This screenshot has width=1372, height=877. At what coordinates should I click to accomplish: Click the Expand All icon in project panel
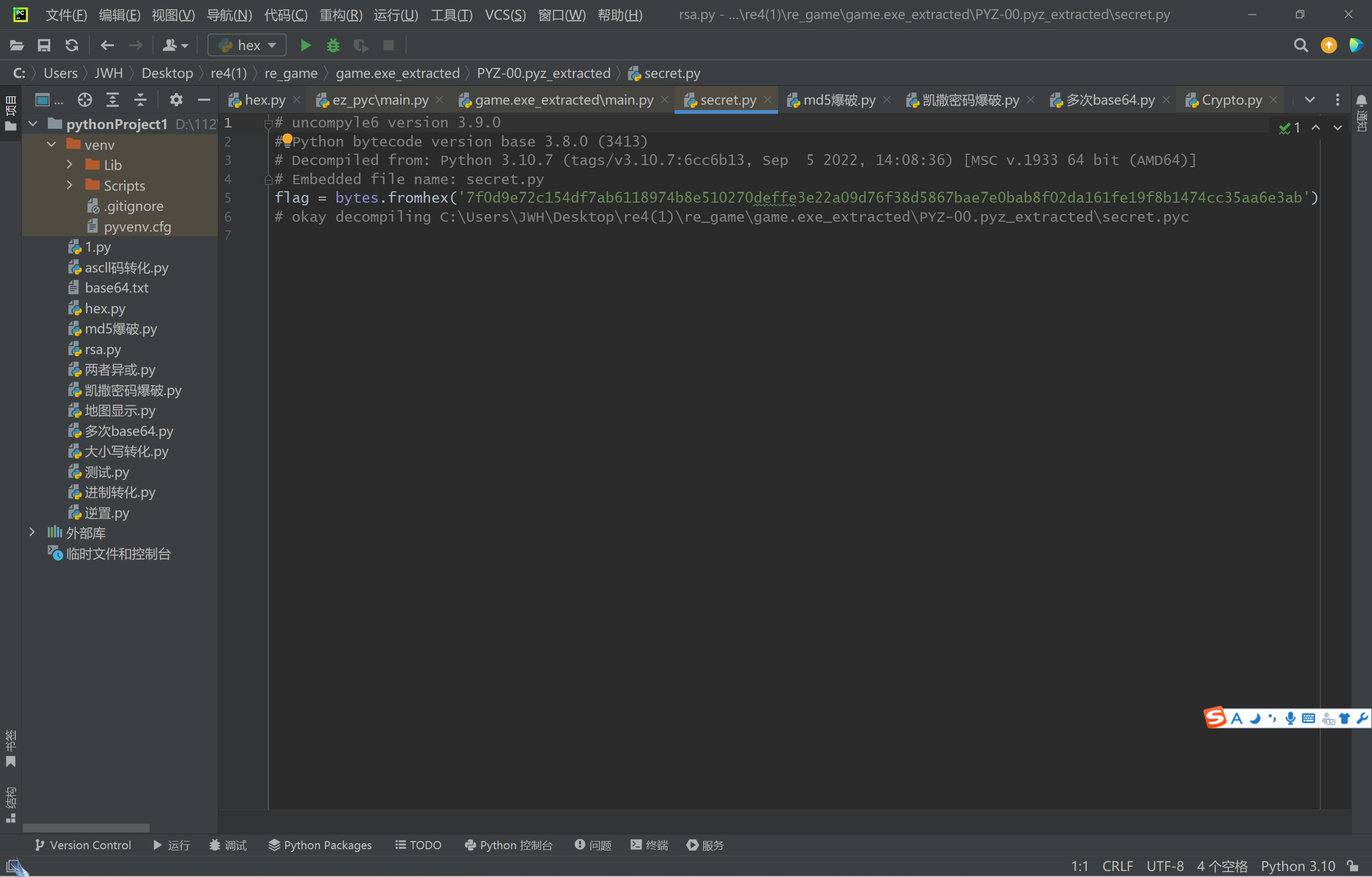113,100
